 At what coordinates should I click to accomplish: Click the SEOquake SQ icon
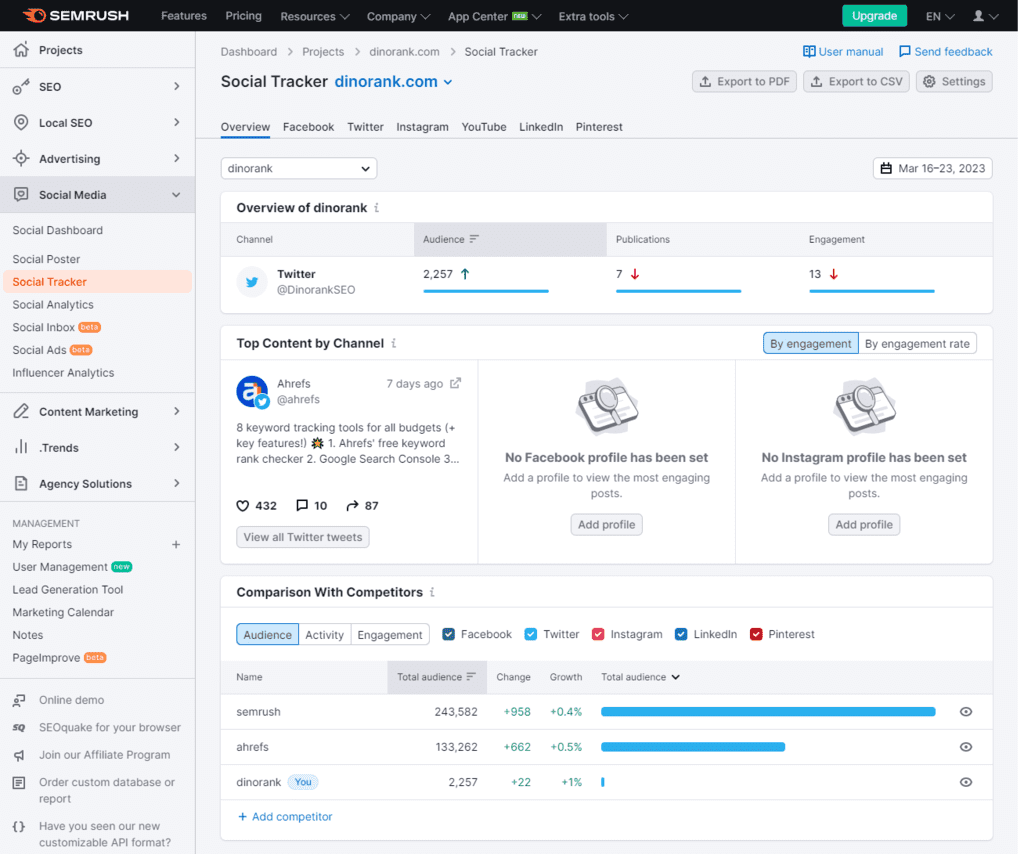pos(19,727)
